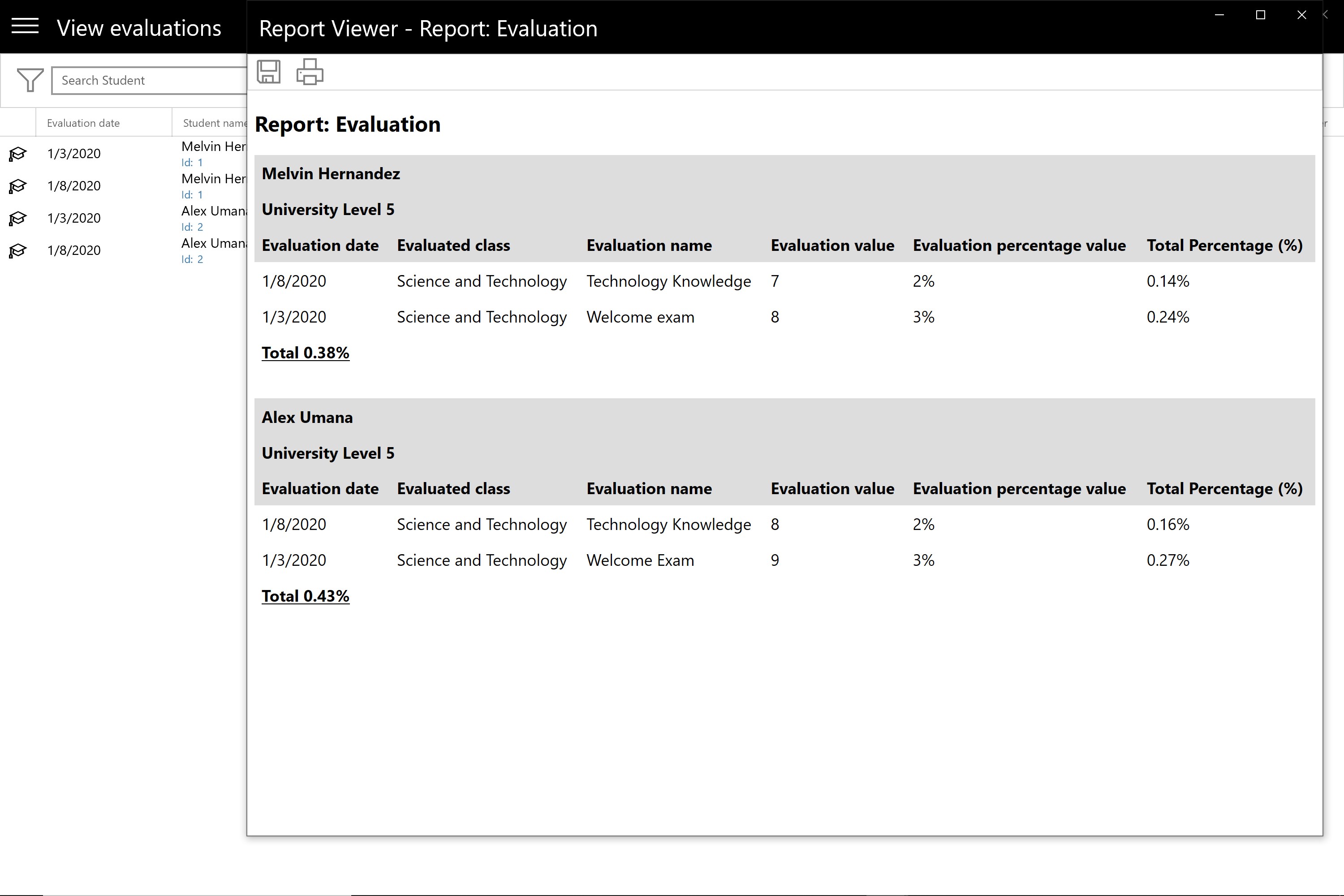Minimize the Report Viewer window

tap(1219, 15)
